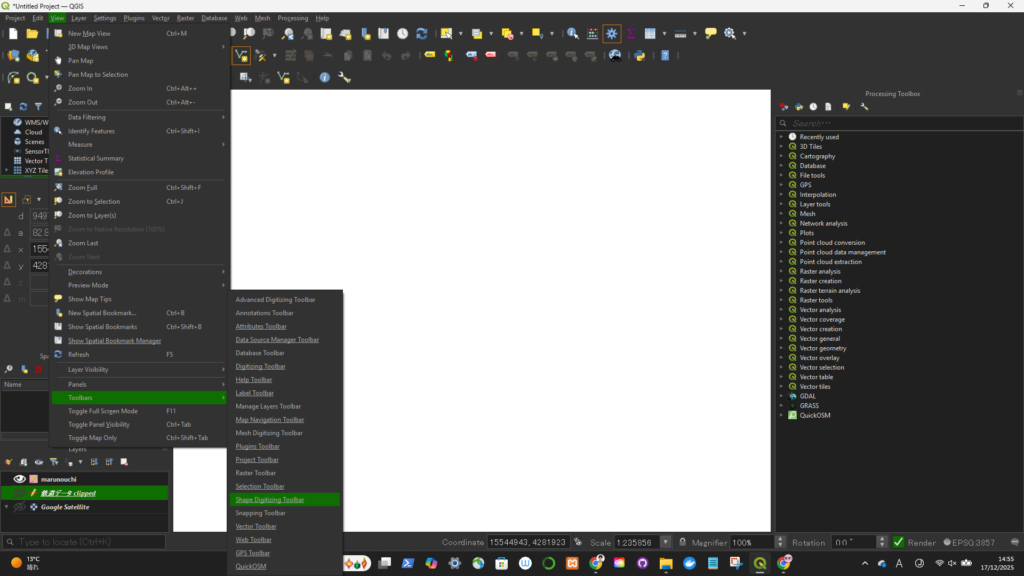
Task: Select the Identify Features tool
Action: pos(572,33)
